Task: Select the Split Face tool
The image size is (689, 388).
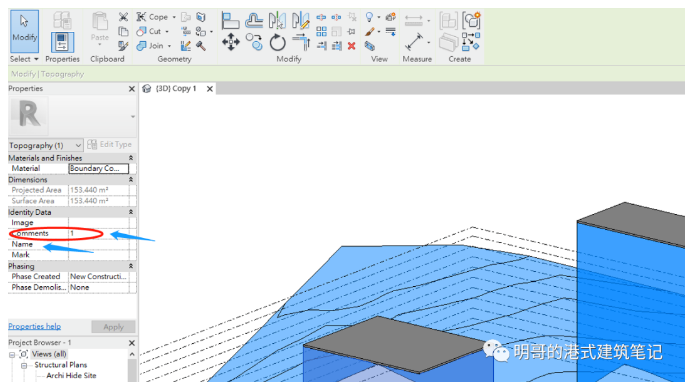Action: (x=201, y=17)
